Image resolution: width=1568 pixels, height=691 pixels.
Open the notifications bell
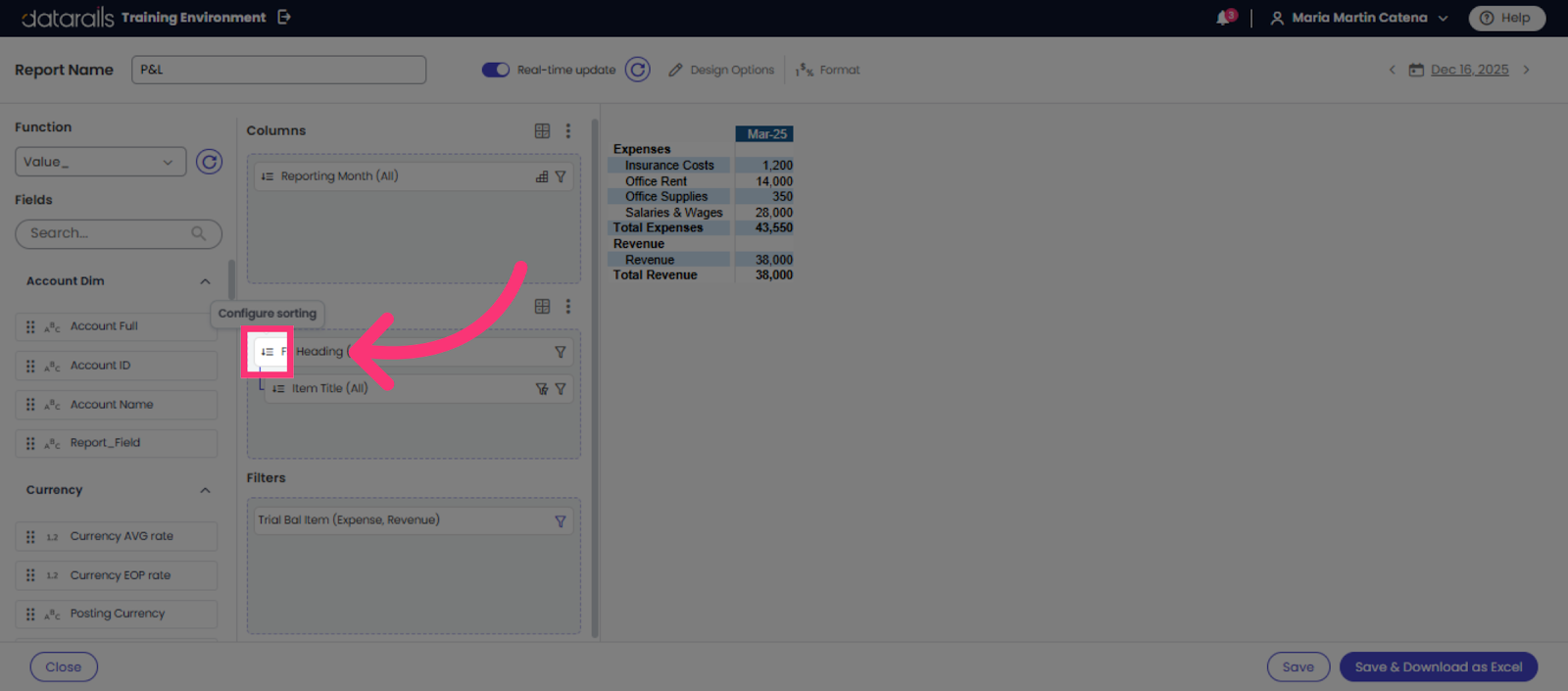[x=1225, y=17]
